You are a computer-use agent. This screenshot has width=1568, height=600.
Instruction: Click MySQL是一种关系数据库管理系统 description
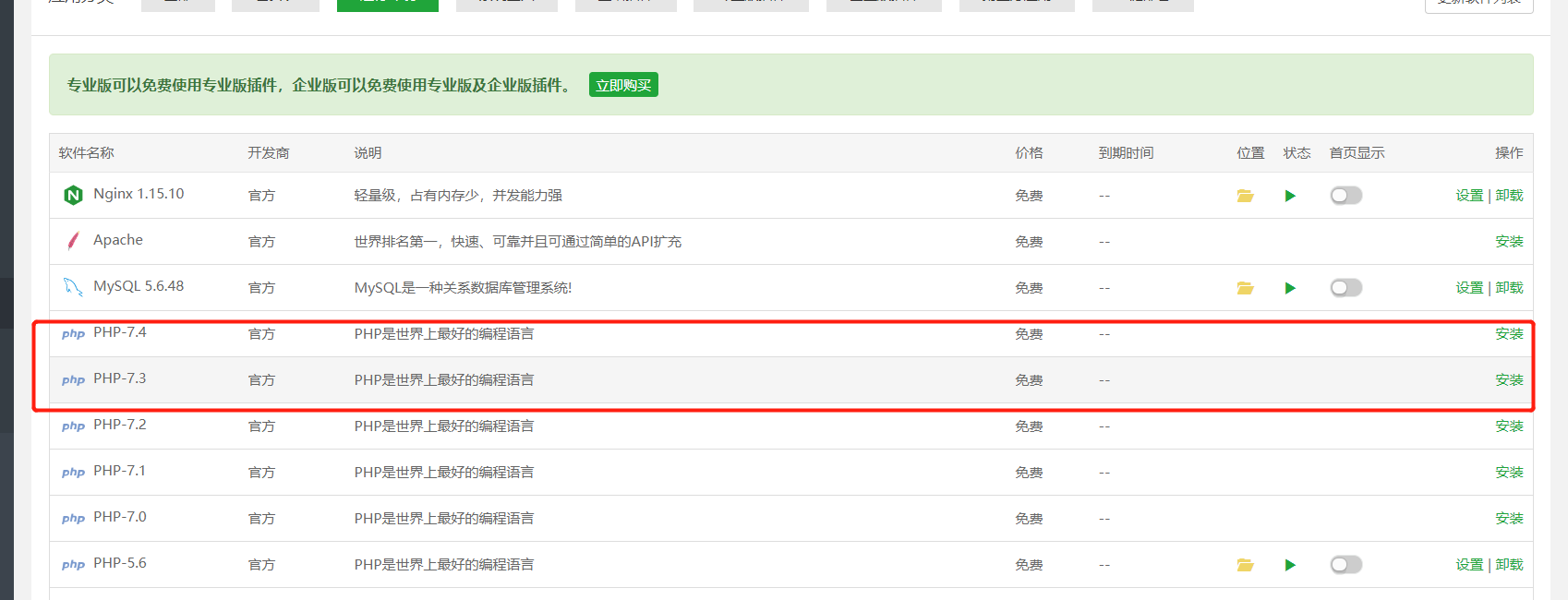463,288
